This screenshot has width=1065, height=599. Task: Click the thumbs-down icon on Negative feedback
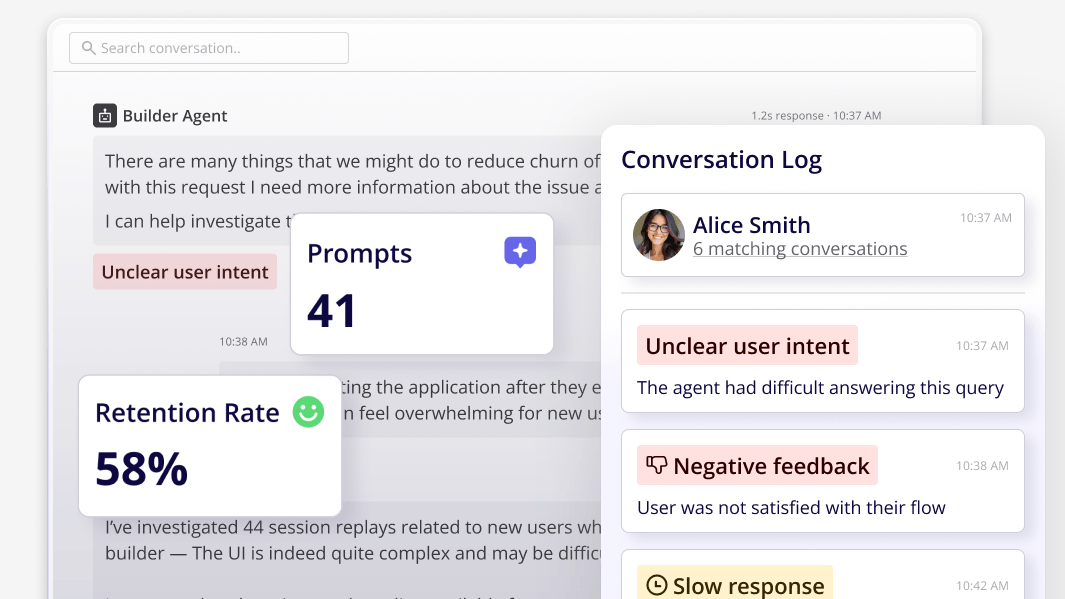(656, 465)
